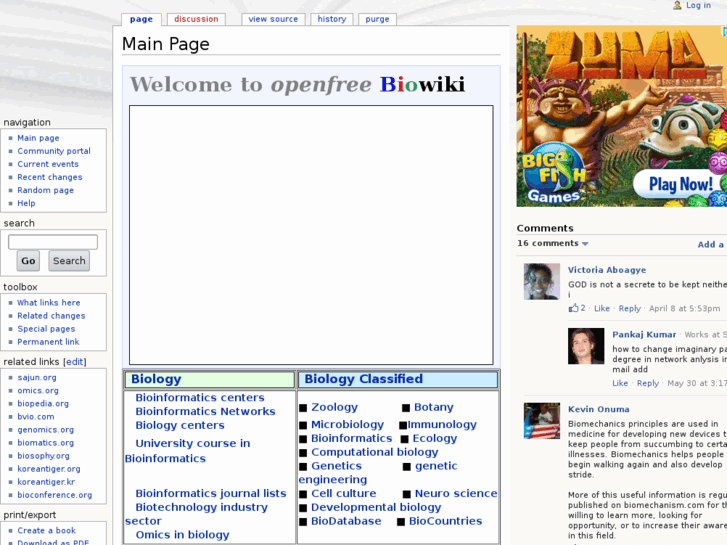The height and width of the screenshot is (545, 727).
Task: Click the Zuma Play Now! ad button
Action: [680, 184]
